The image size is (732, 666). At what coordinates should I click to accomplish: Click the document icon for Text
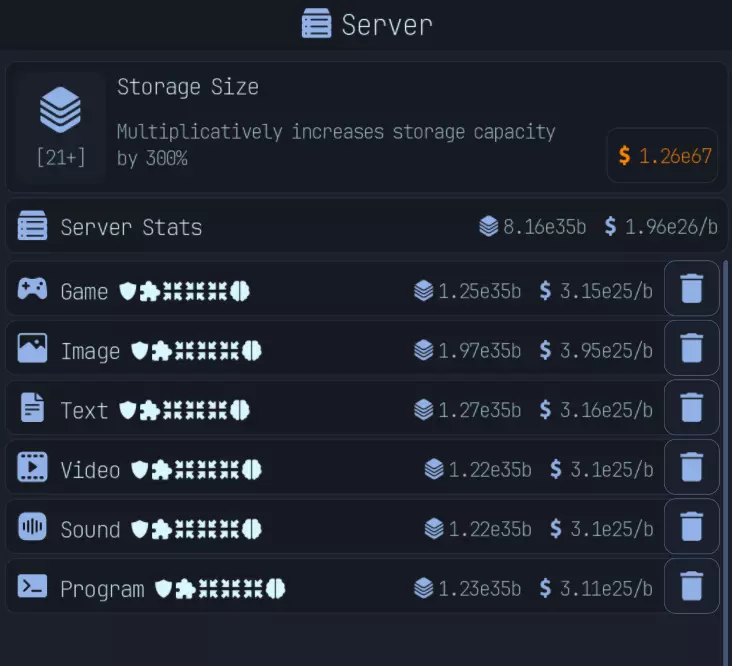[32, 408]
